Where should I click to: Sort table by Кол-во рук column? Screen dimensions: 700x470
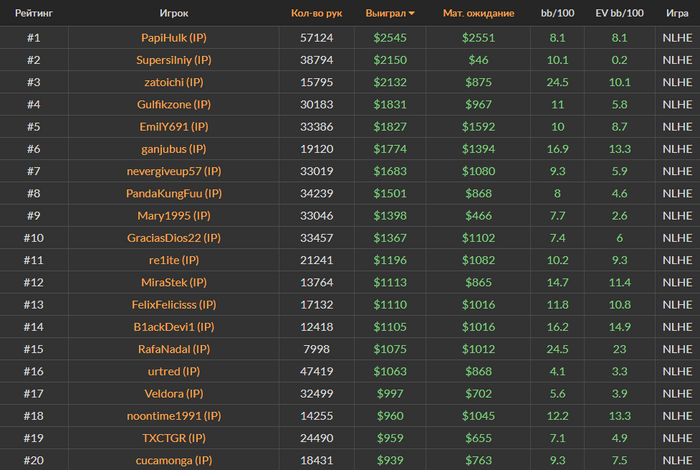[x=316, y=14]
